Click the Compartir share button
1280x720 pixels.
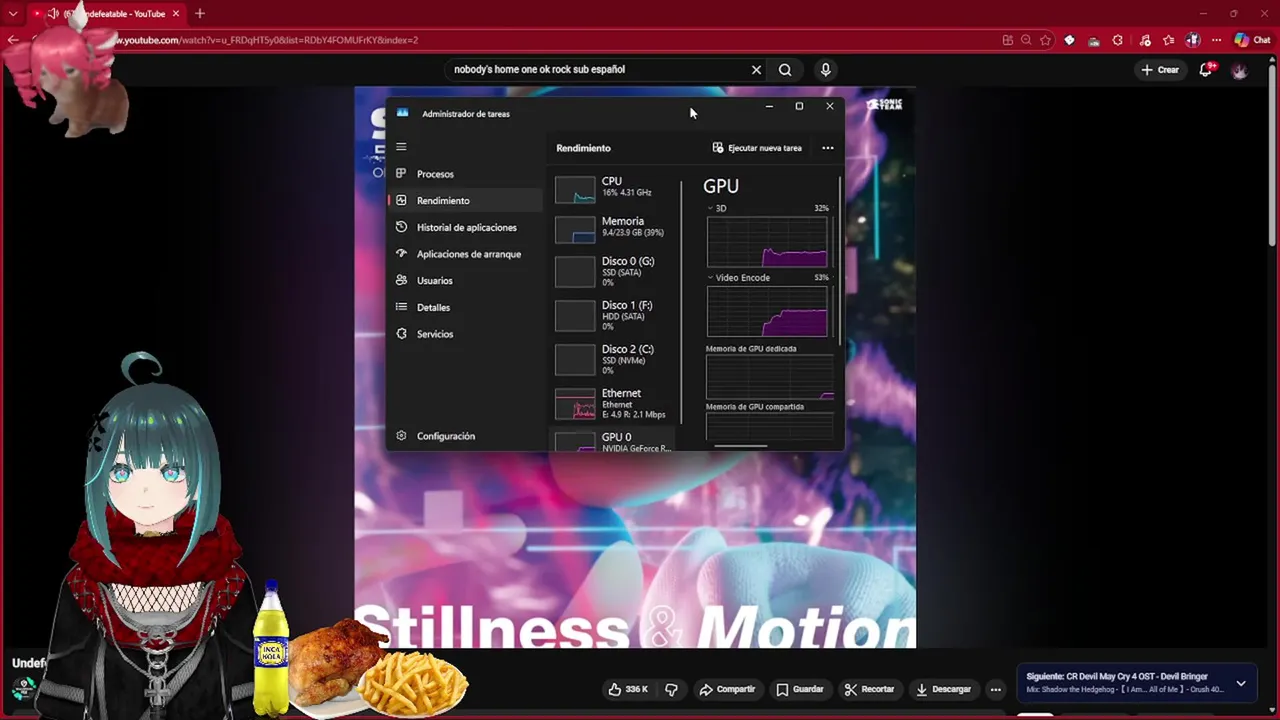pyautogui.click(x=727, y=689)
